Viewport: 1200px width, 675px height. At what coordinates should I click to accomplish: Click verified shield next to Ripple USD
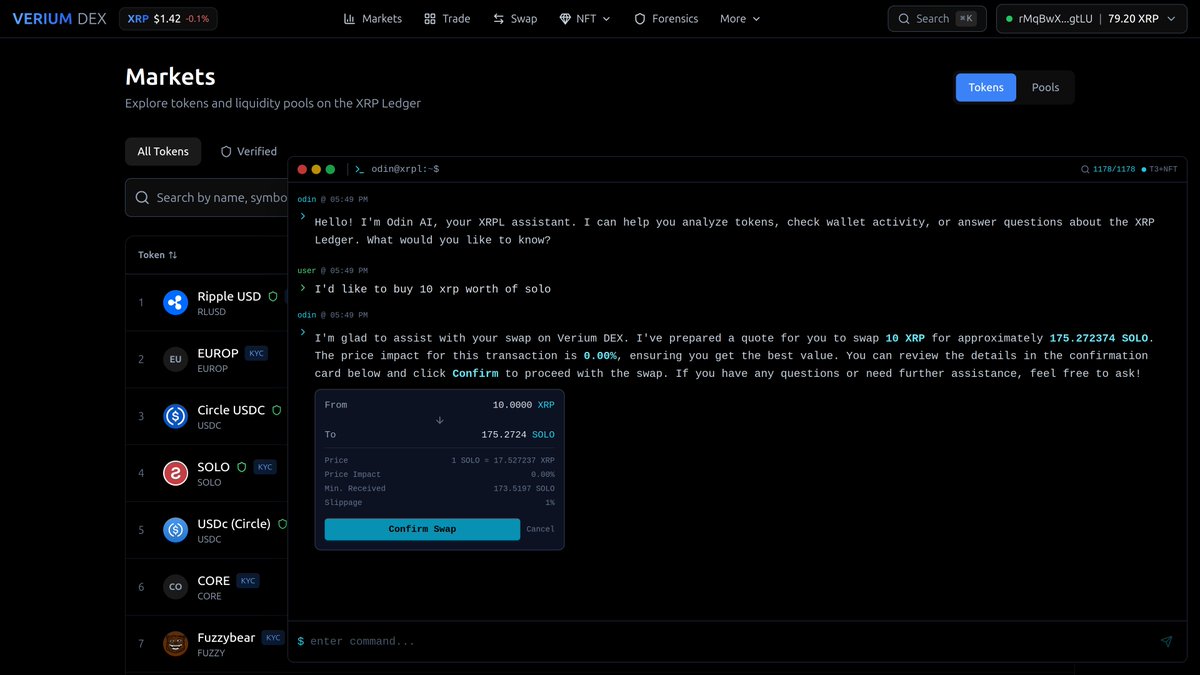tap(273, 297)
